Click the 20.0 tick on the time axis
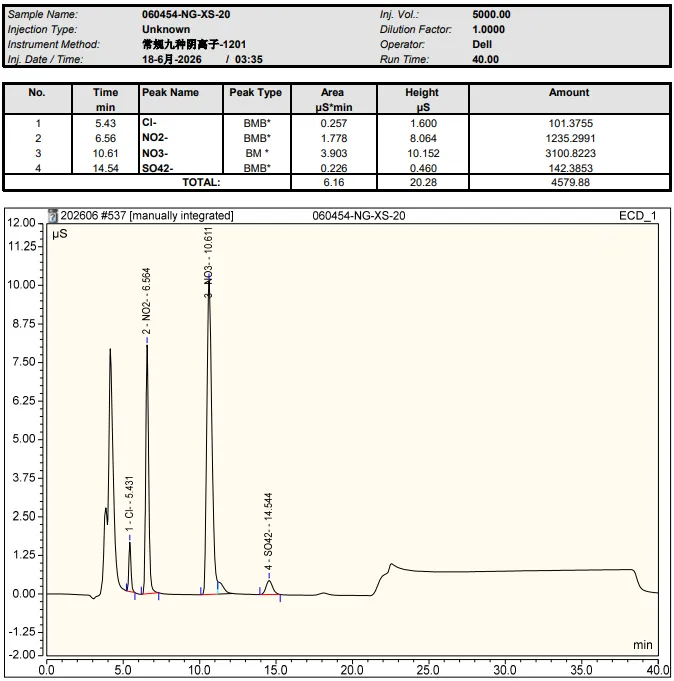This screenshot has height=681, width=674. click(352, 670)
